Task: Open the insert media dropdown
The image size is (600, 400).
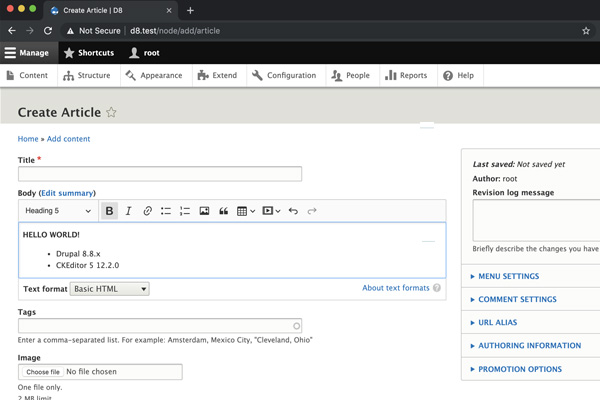Action: pos(271,211)
